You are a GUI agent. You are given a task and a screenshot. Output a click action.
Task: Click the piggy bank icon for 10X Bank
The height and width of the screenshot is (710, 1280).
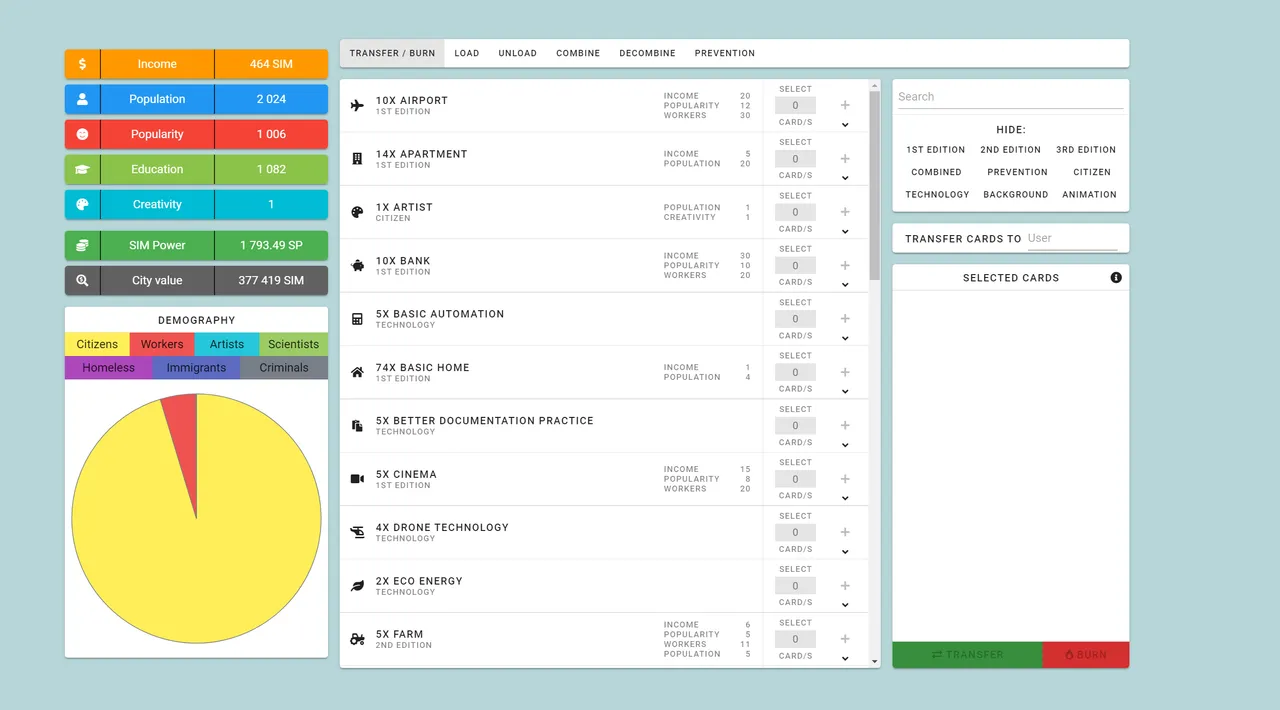point(357,266)
